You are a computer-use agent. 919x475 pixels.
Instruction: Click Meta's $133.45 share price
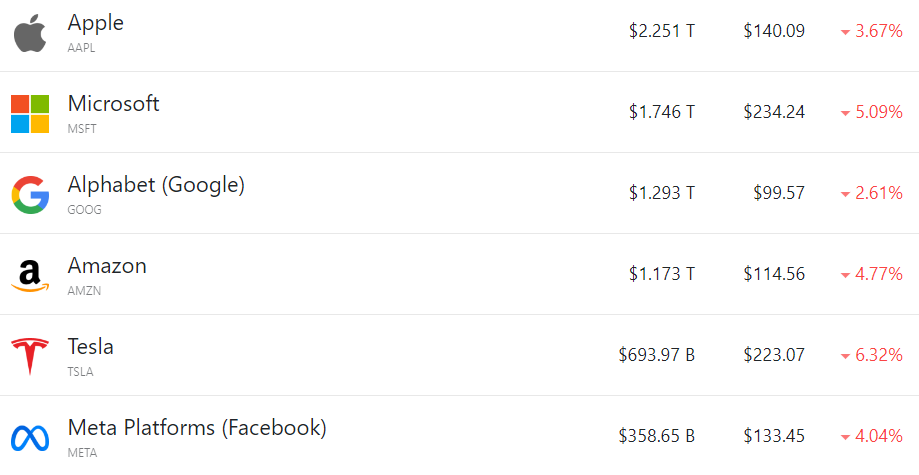pos(773,436)
